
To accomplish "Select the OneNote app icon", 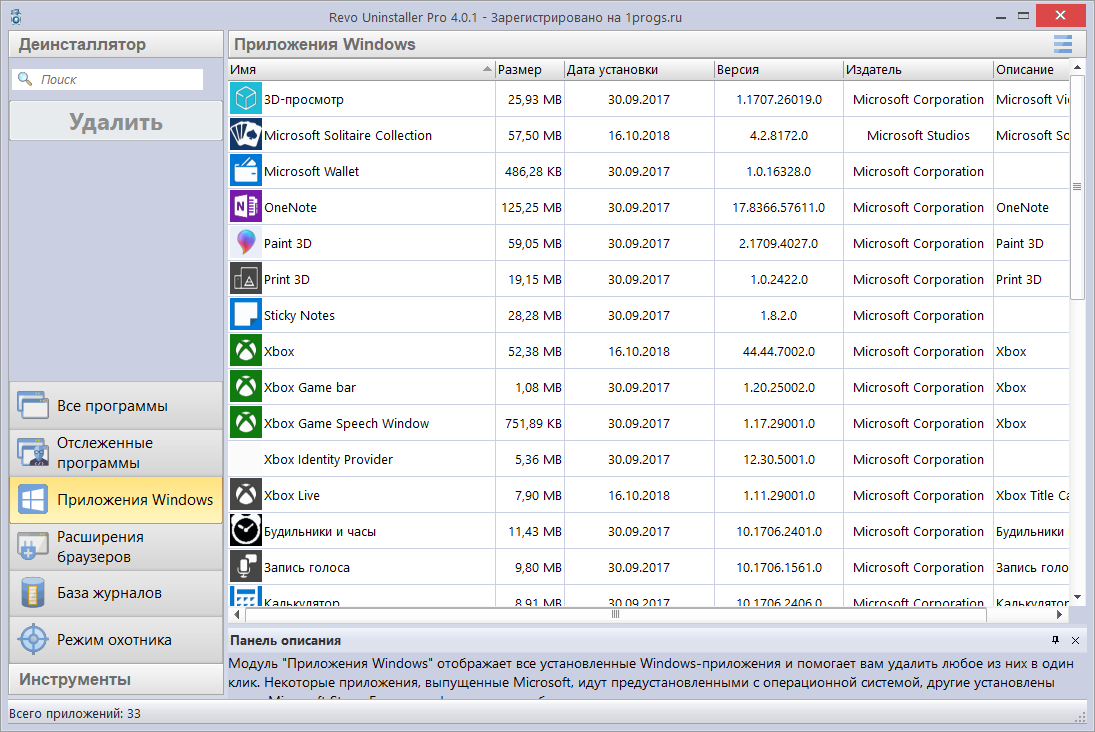I will point(245,206).
